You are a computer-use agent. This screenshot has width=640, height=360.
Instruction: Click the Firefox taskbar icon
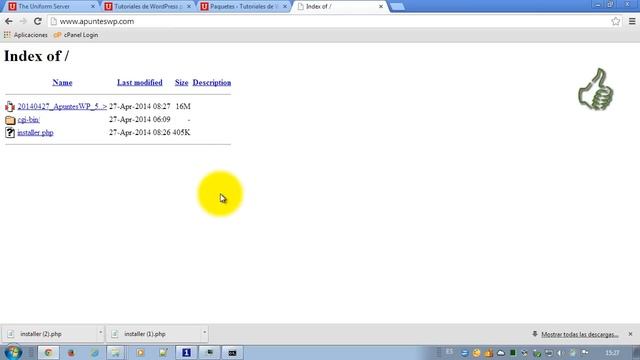pos(71,353)
